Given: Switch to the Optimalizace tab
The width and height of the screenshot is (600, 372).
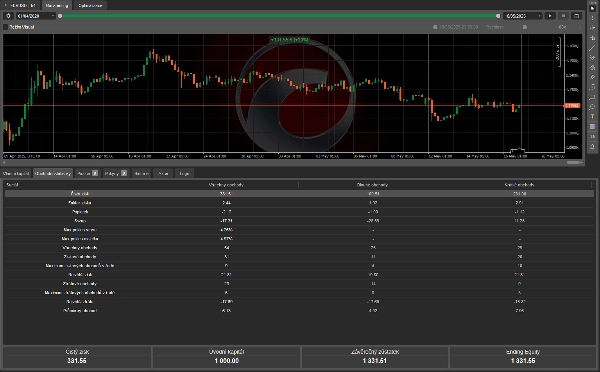Looking at the screenshot, I should (90, 5).
